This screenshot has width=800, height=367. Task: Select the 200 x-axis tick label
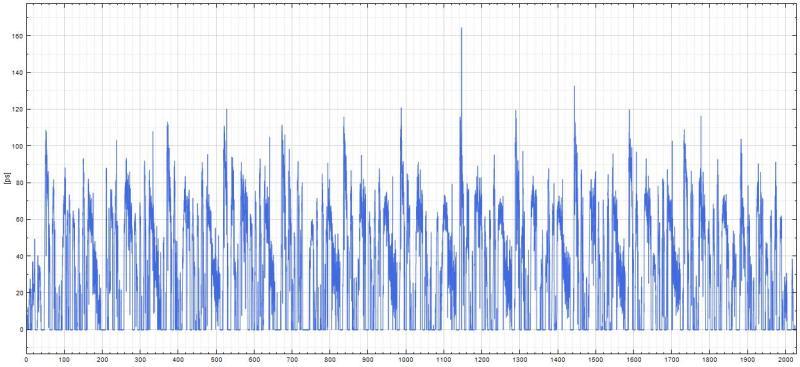point(102,360)
